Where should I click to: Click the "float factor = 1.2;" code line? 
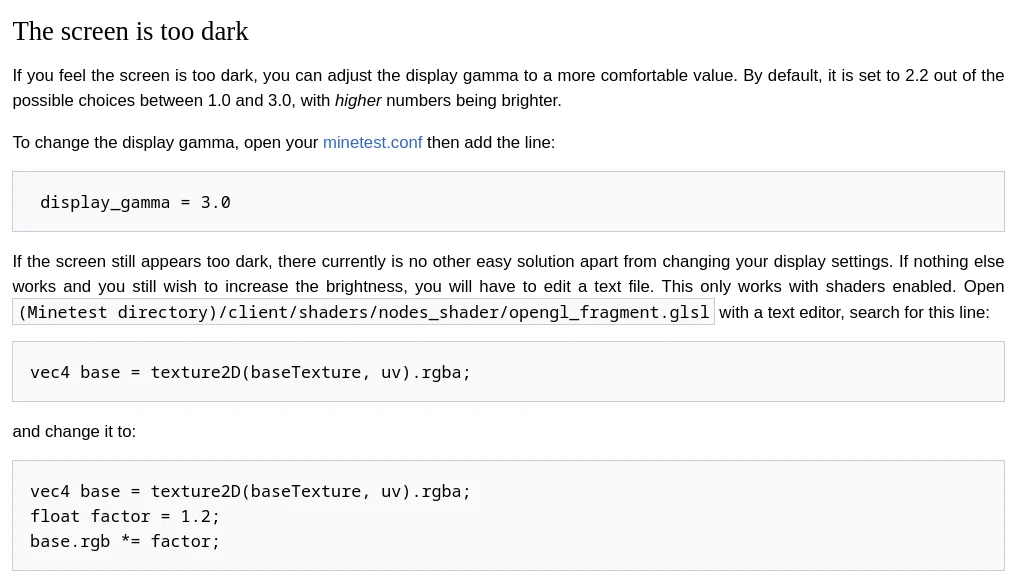point(125,516)
